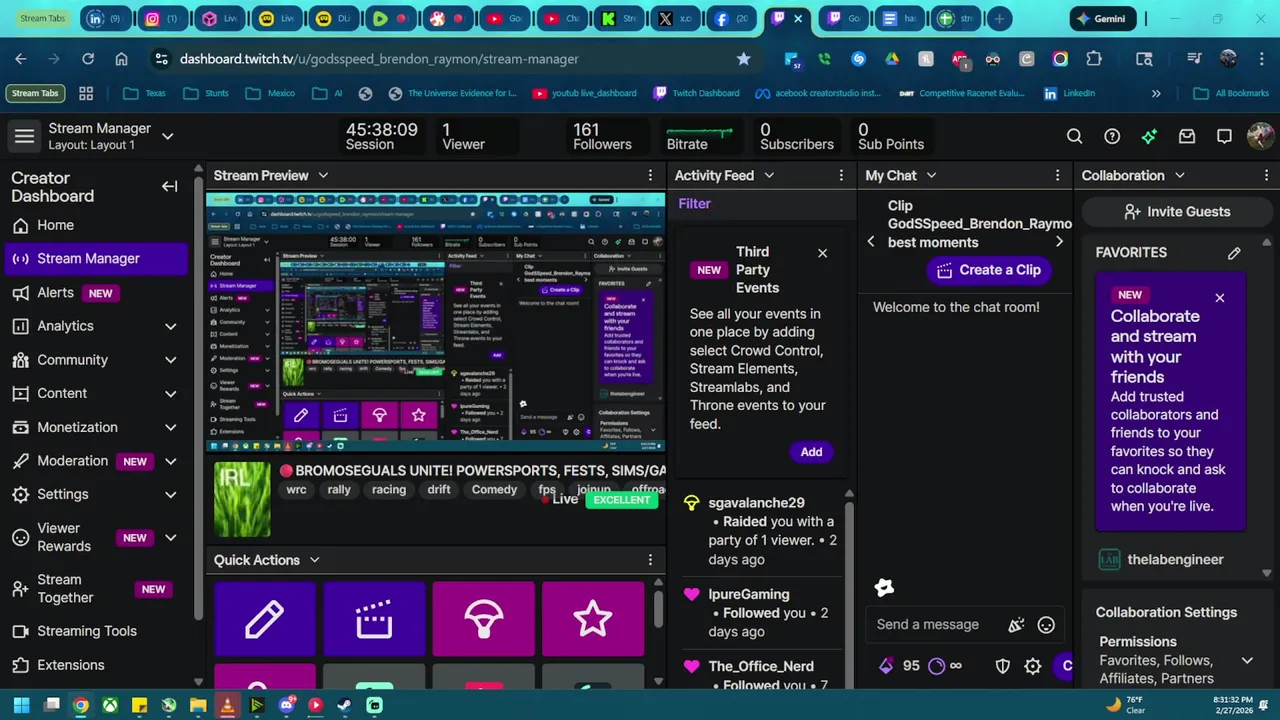This screenshot has width=1280, height=720.
Task: Expand the Moderation sidebar section
Action: click(170, 461)
